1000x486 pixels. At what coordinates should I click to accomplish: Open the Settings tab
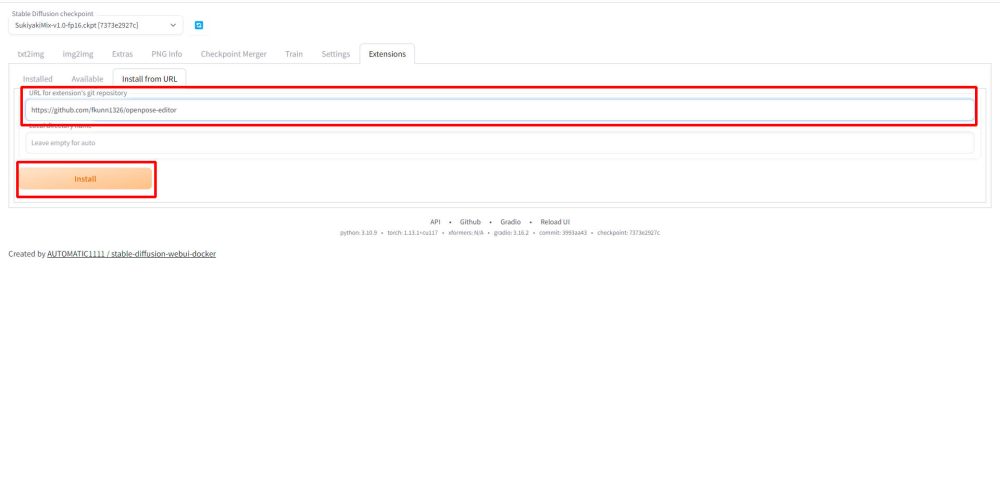click(335, 54)
